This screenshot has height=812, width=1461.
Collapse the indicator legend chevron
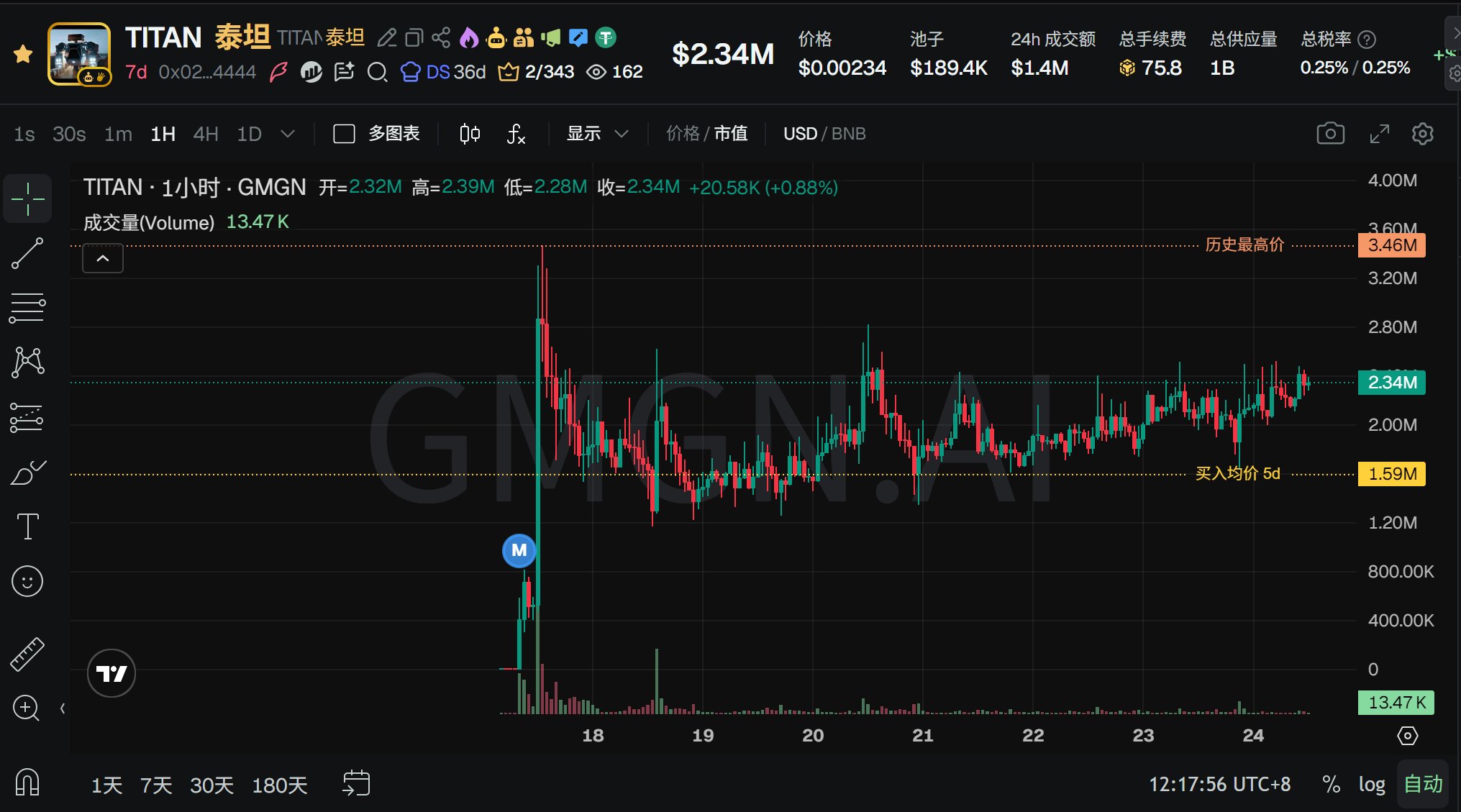click(103, 259)
